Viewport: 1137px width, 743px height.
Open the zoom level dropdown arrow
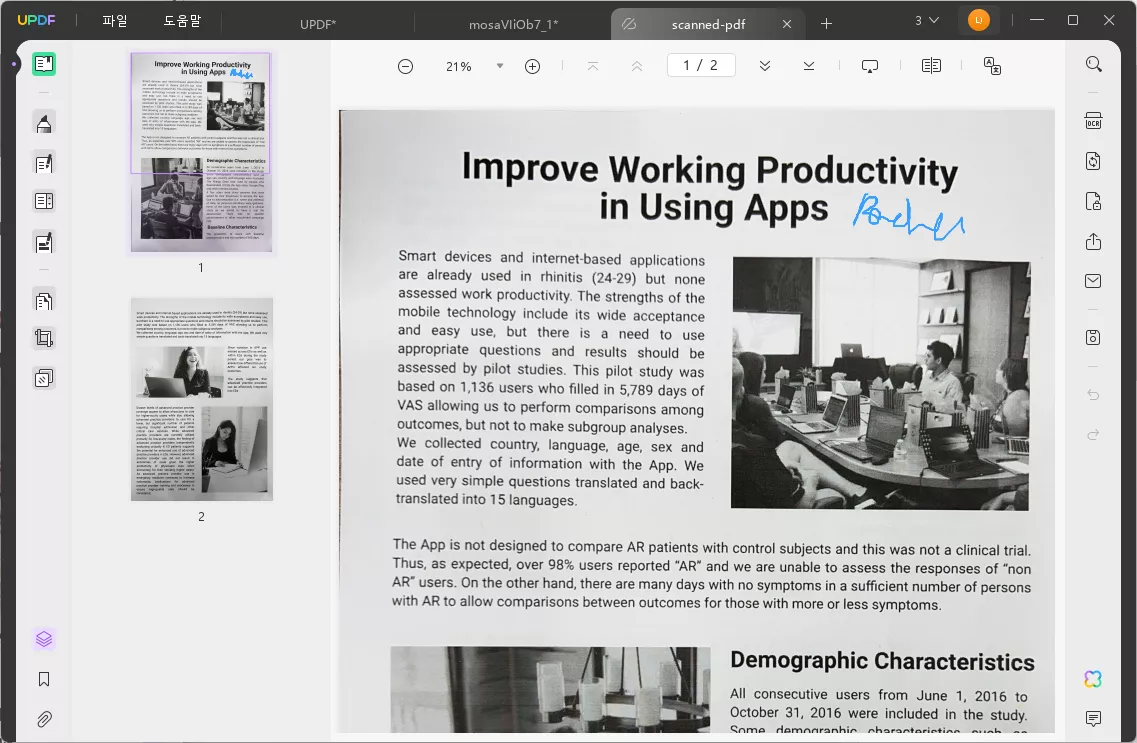pyautogui.click(x=500, y=66)
